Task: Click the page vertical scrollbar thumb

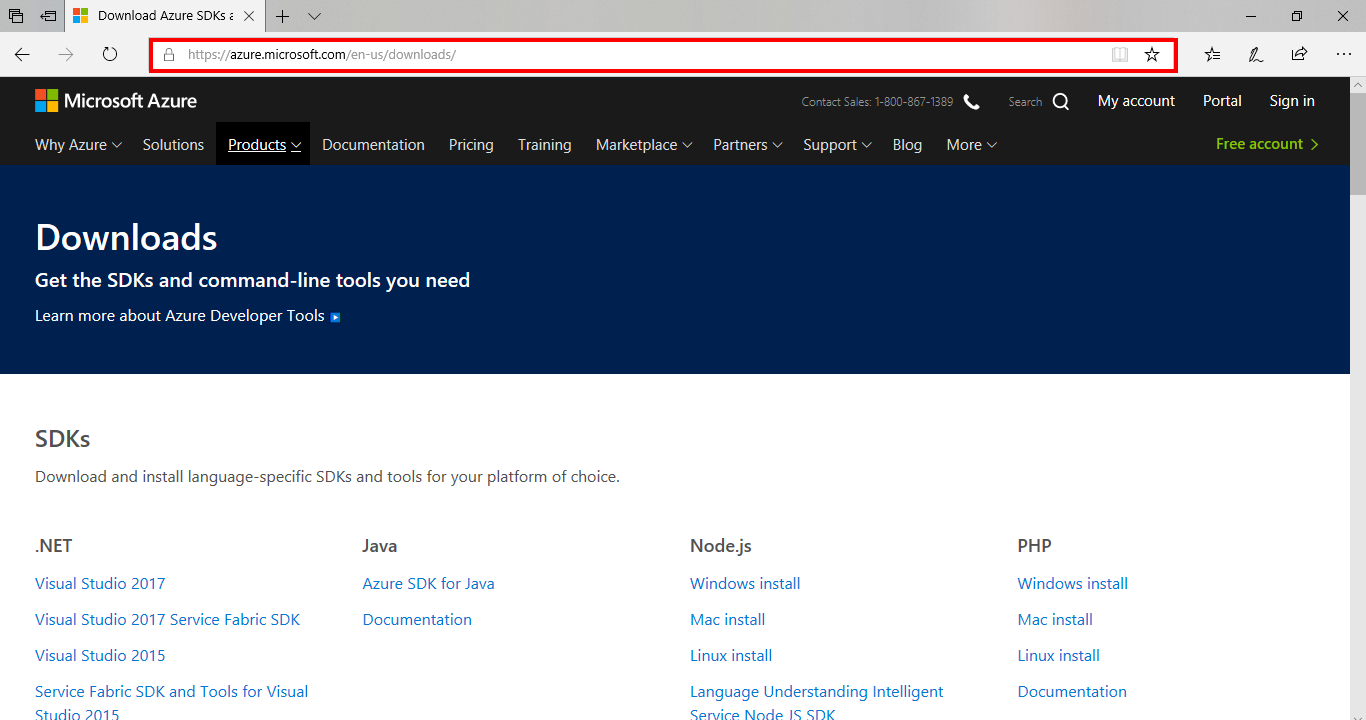Action: click(1357, 145)
